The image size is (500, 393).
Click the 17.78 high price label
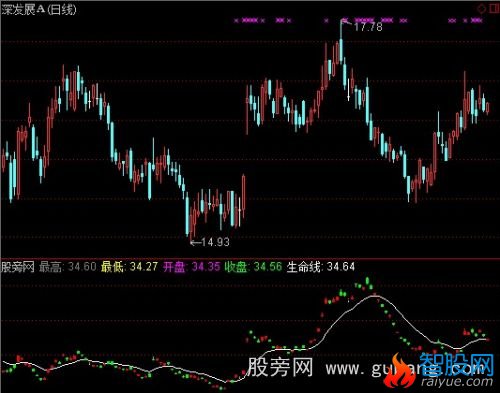[368, 27]
